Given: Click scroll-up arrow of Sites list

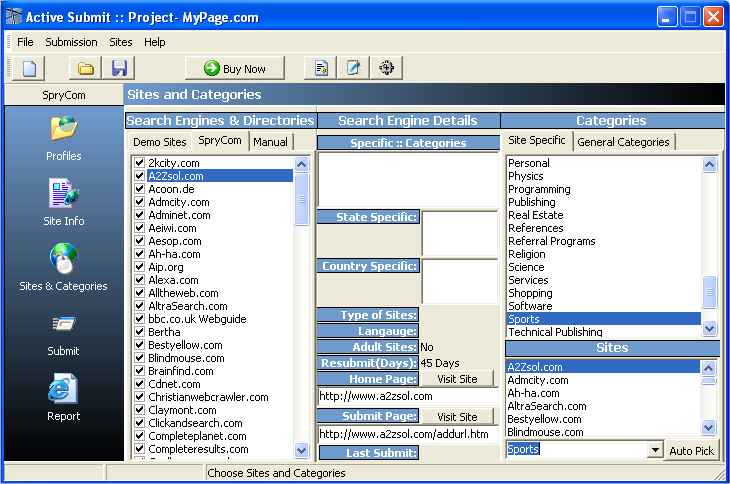Looking at the screenshot, I should [x=708, y=368].
